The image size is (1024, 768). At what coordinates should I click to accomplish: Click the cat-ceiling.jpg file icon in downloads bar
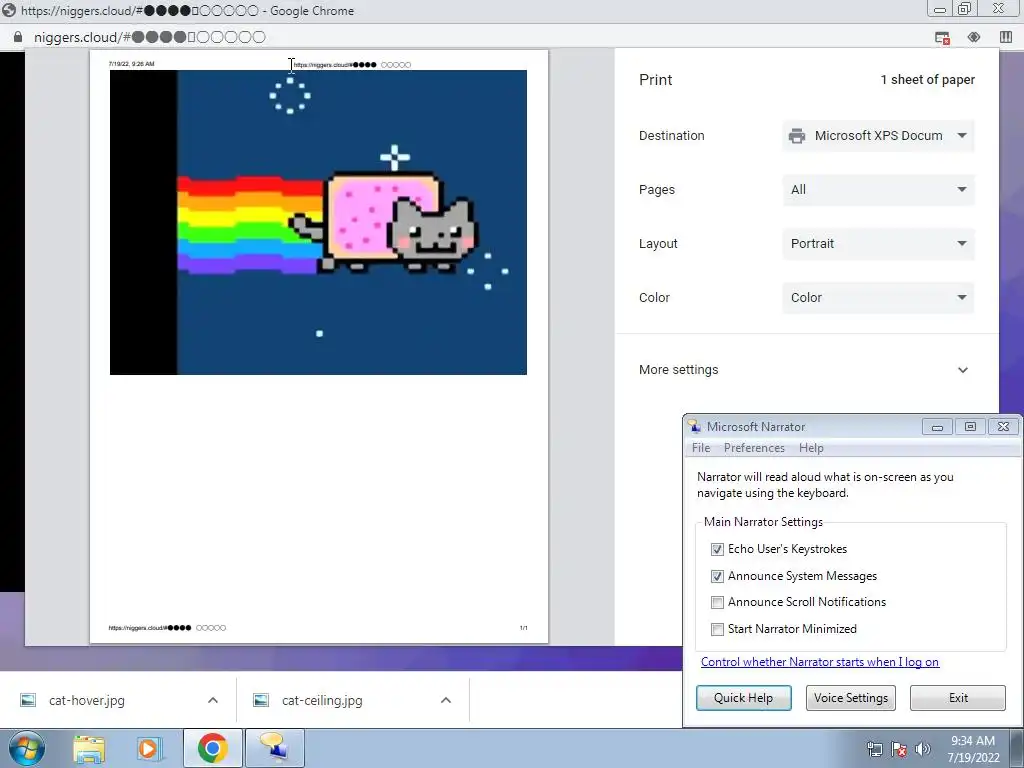point(261,700)
